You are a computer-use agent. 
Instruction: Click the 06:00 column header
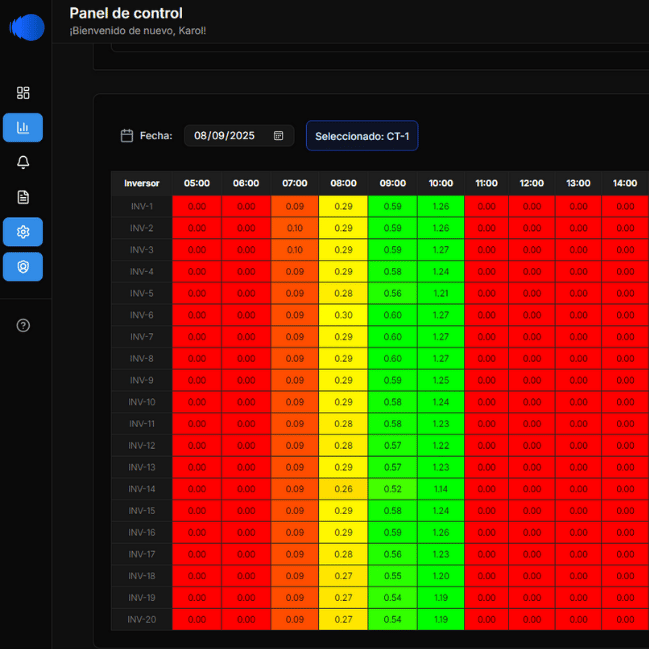click(246, 183)
